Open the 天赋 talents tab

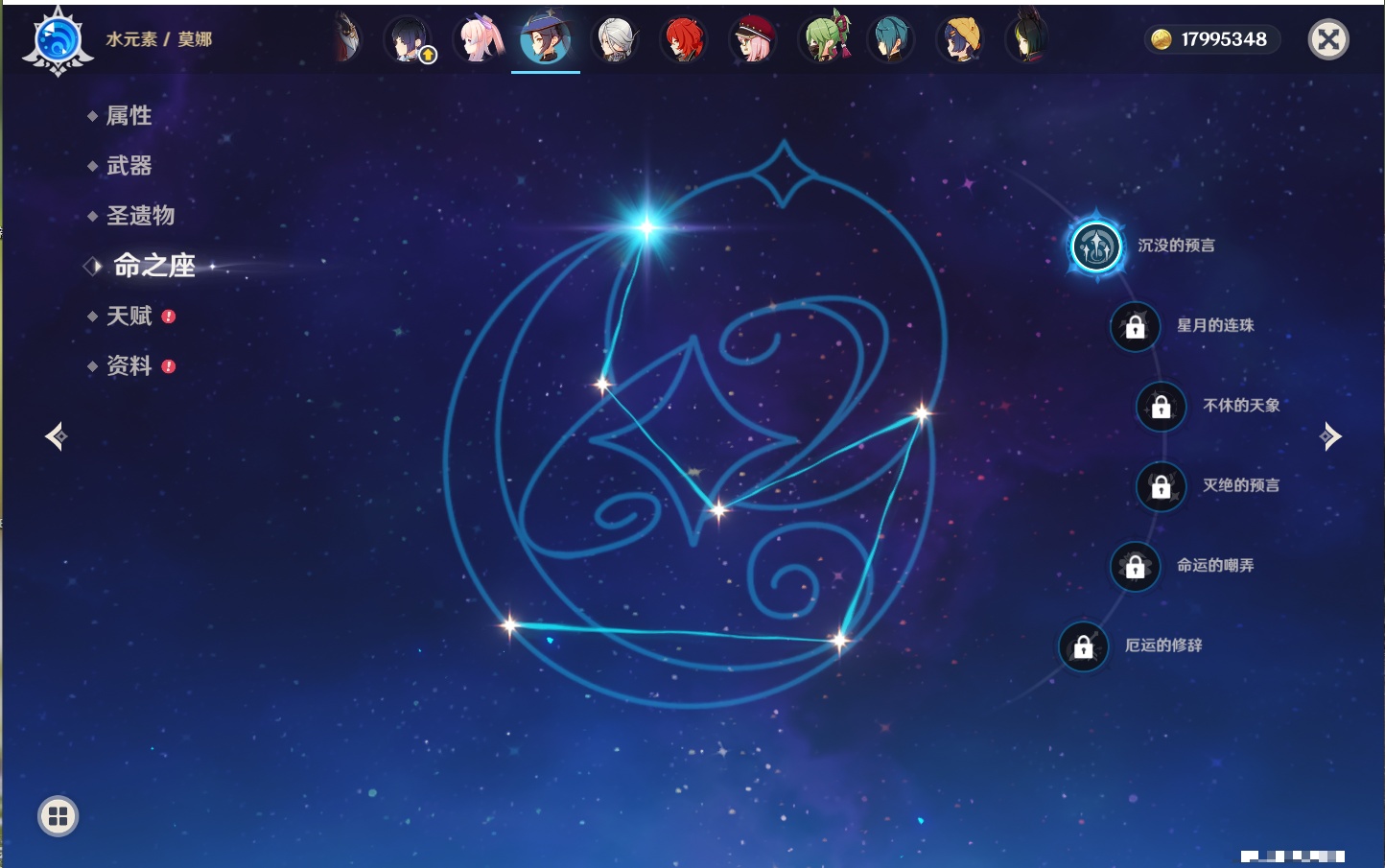coord(130,316)
